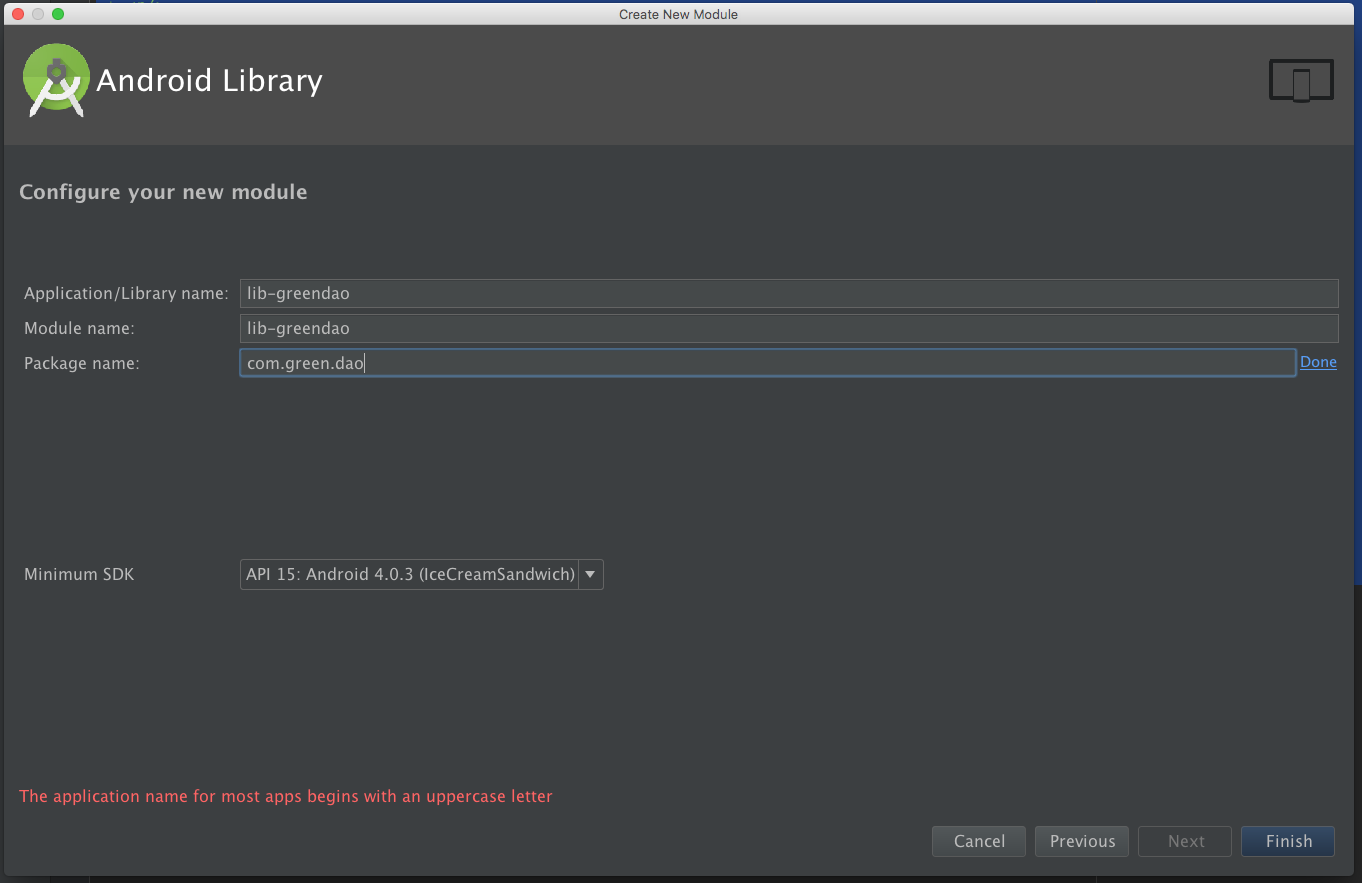The width and height of the screenshot is (1362, 883).
Task: Maximize the dialog using the green button
Action: [58, 14]
